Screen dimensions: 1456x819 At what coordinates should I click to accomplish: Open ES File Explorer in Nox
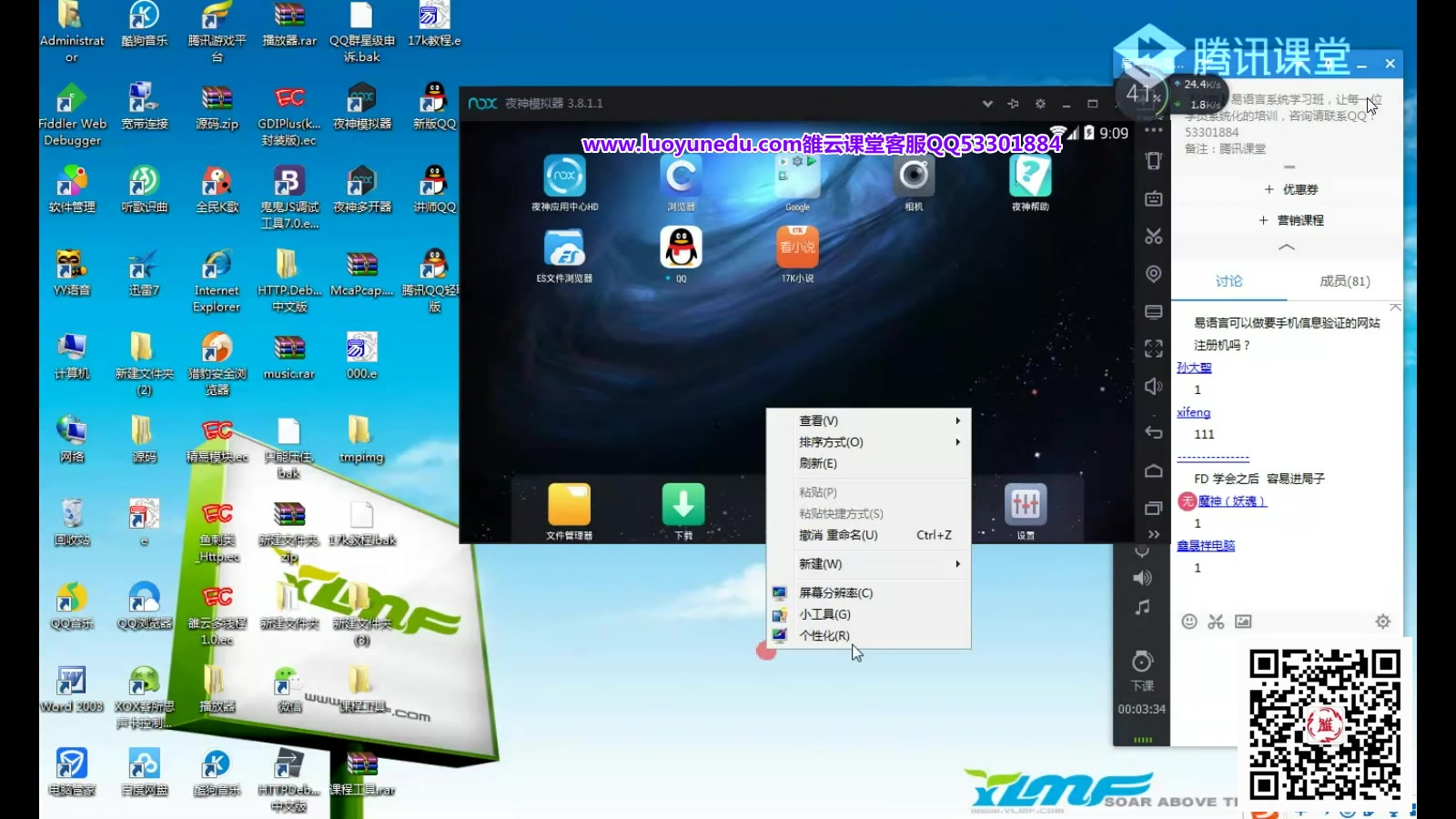click(564, 248)
